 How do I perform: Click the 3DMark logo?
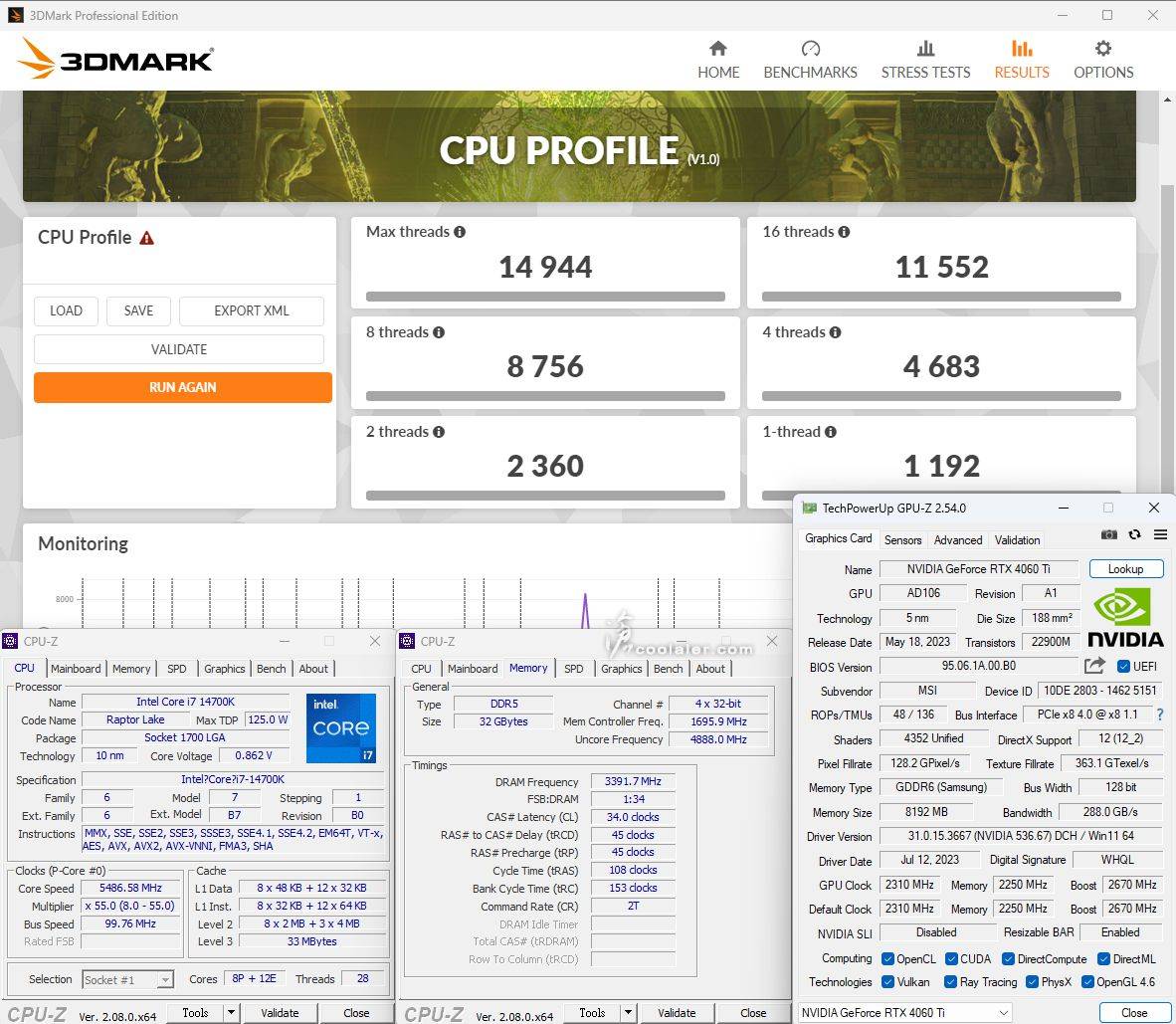click(117, 59)
